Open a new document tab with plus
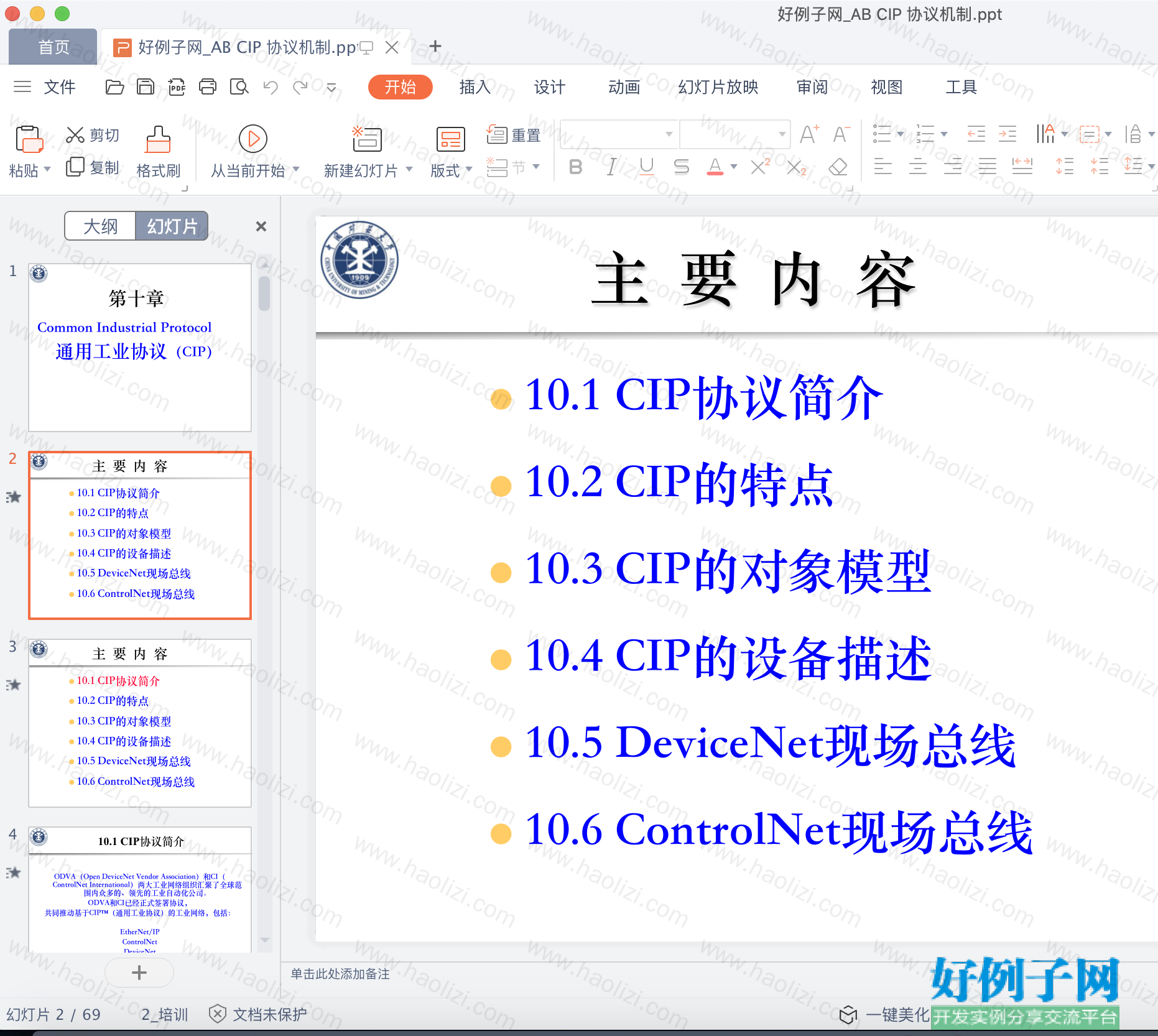1158x1036 pixels. 435,46
